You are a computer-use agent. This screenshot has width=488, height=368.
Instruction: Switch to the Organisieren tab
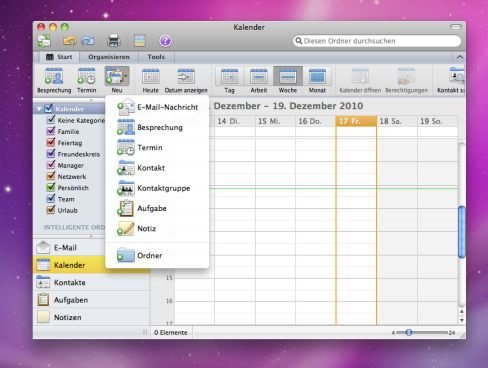[x=109, y=57]
